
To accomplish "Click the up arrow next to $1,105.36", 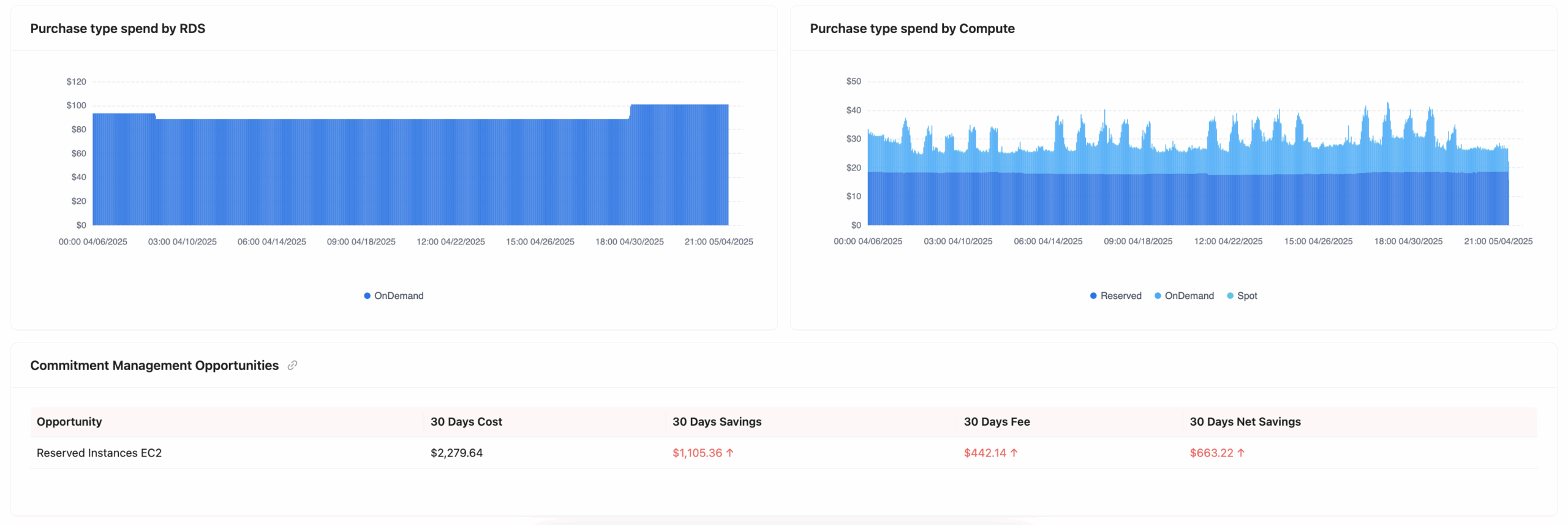I will click(x=729, y=453).
